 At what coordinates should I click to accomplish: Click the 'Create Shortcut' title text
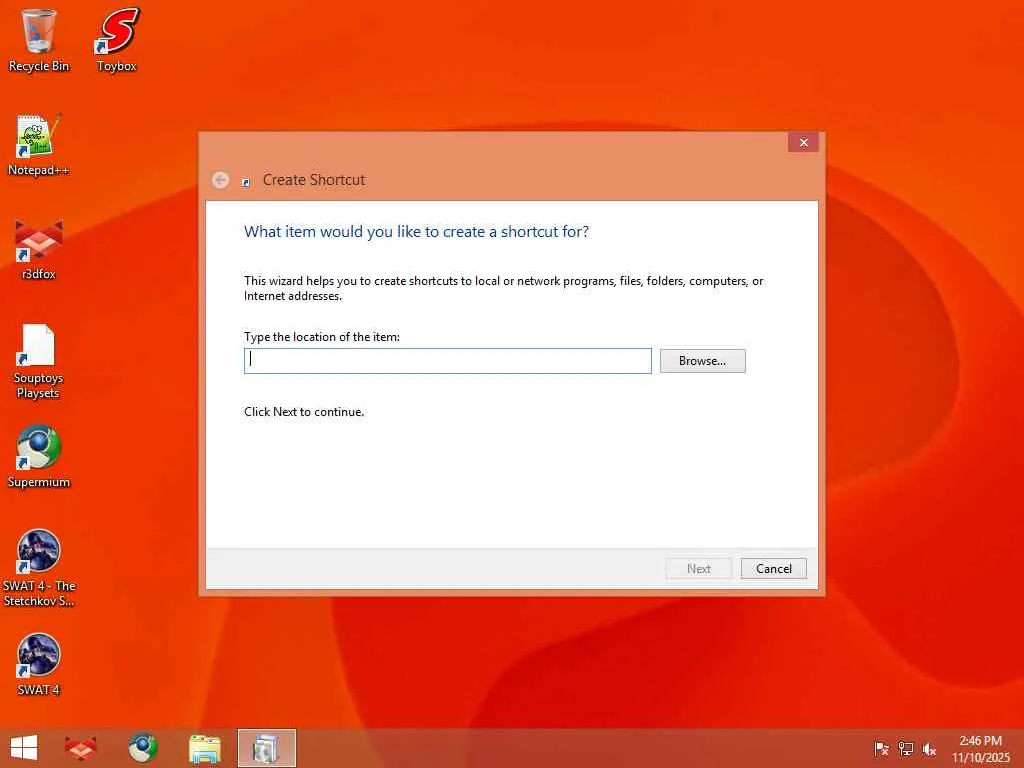click(313, 180)
